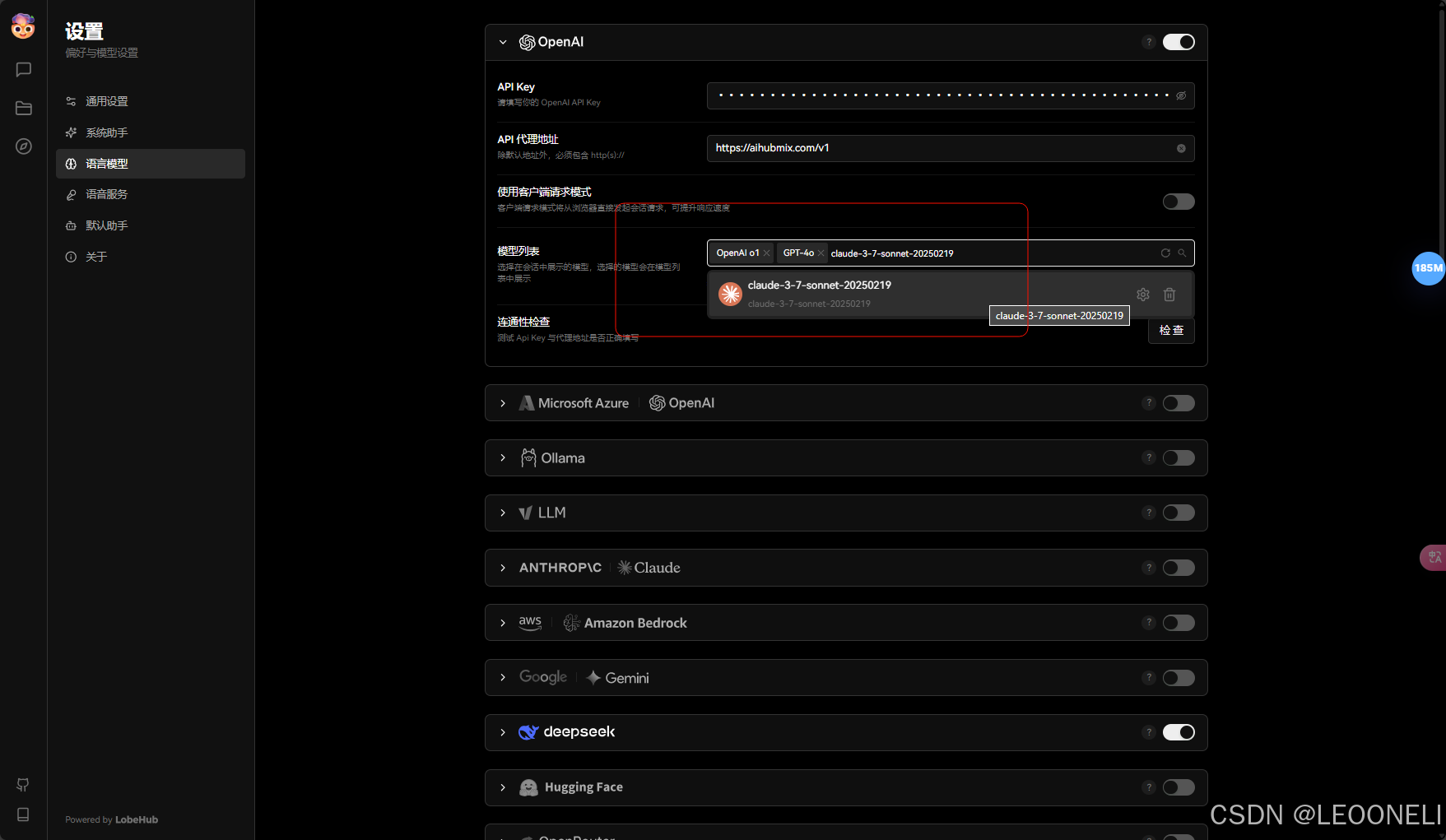Click the Amazon Bedrock help icon
1446x840 pixels.
tap(1149, 623)
